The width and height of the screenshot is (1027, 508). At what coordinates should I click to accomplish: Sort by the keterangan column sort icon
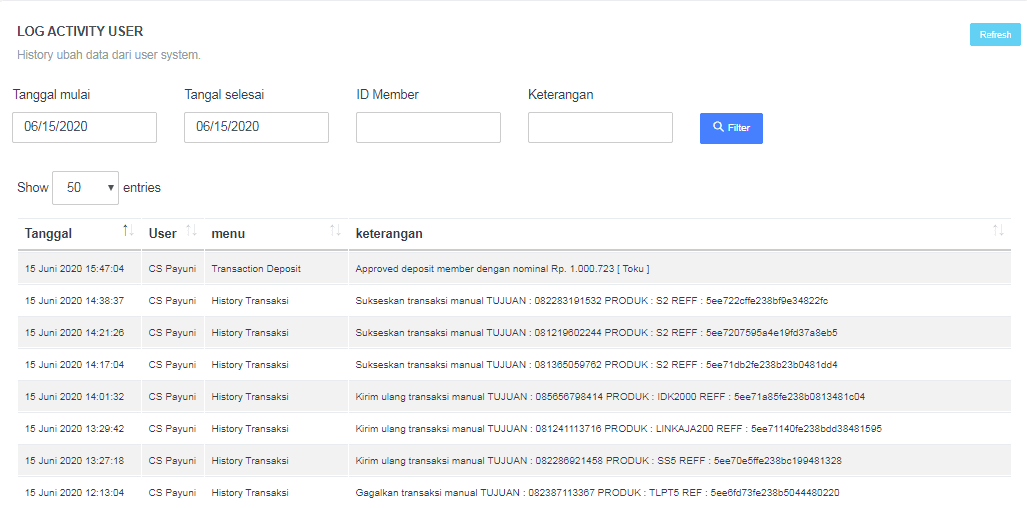click(x=998, y=230)
